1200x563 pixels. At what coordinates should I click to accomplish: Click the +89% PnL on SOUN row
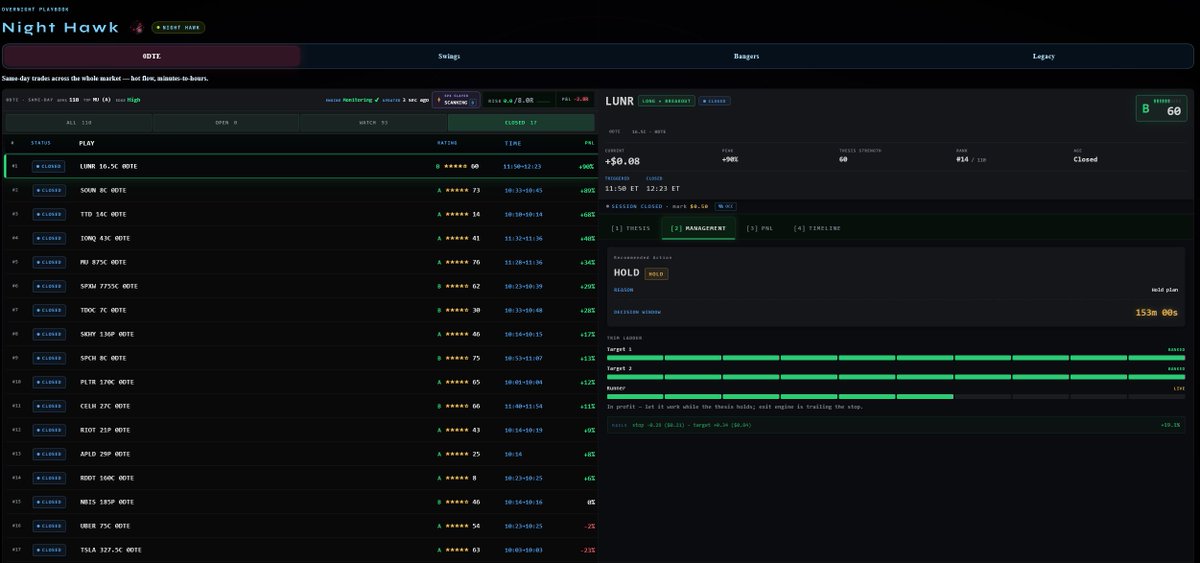pyautogui.click(x=586, y=190)
